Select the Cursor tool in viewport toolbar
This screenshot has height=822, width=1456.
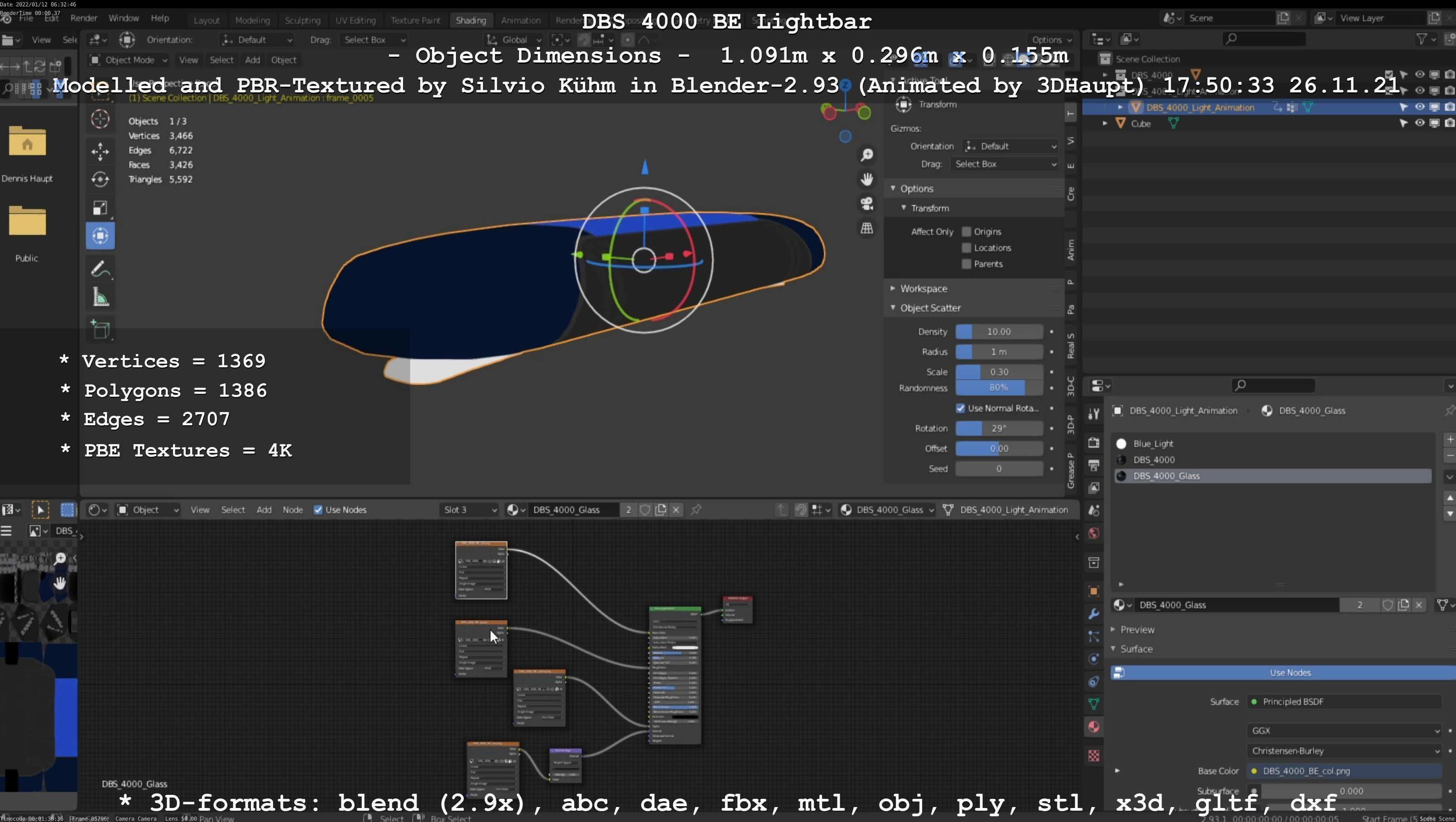(100, 119)
